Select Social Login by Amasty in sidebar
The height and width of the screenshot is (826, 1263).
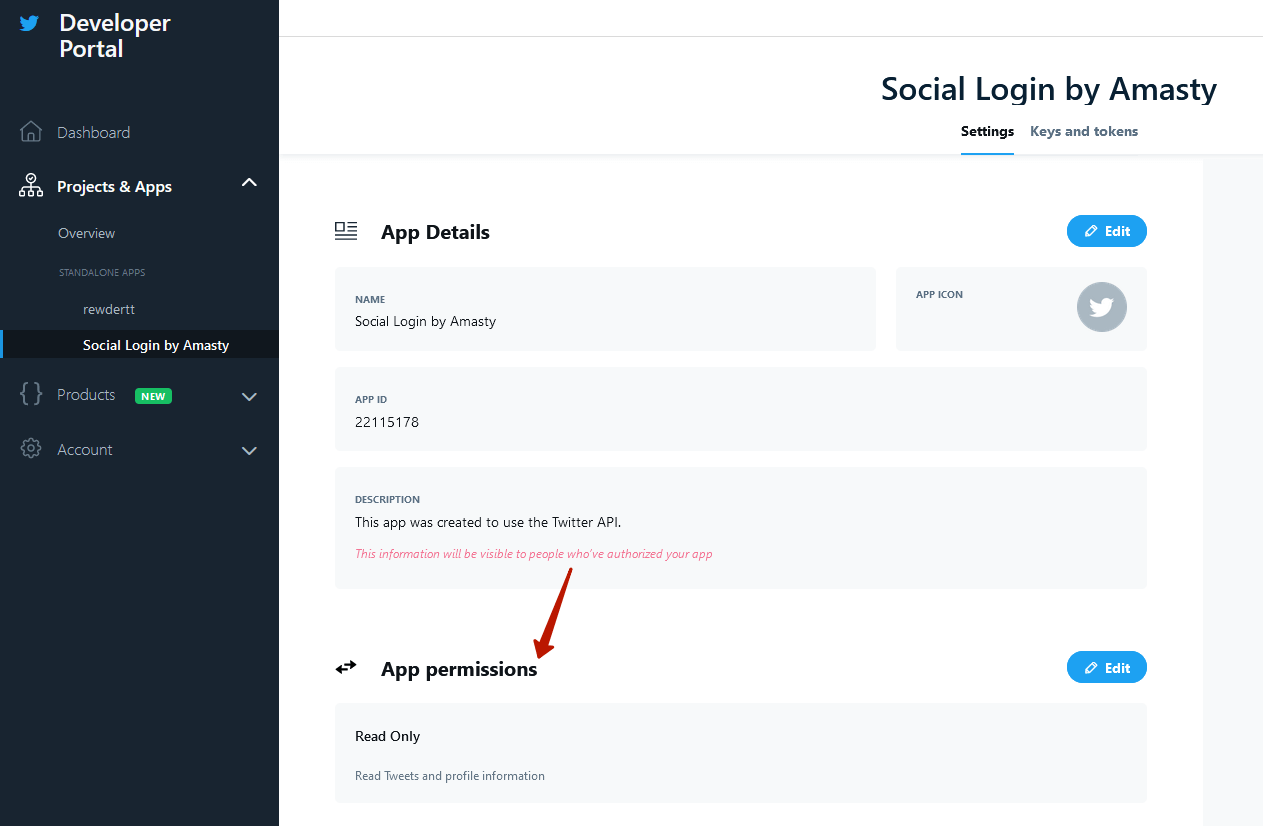[x=156, y=345]
